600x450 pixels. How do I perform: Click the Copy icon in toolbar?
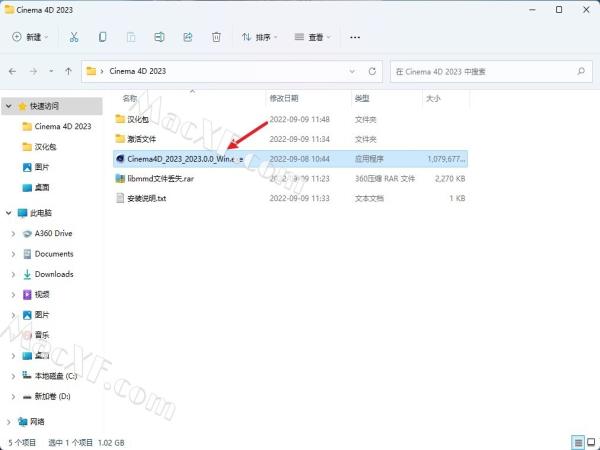[x=102, y=37]
